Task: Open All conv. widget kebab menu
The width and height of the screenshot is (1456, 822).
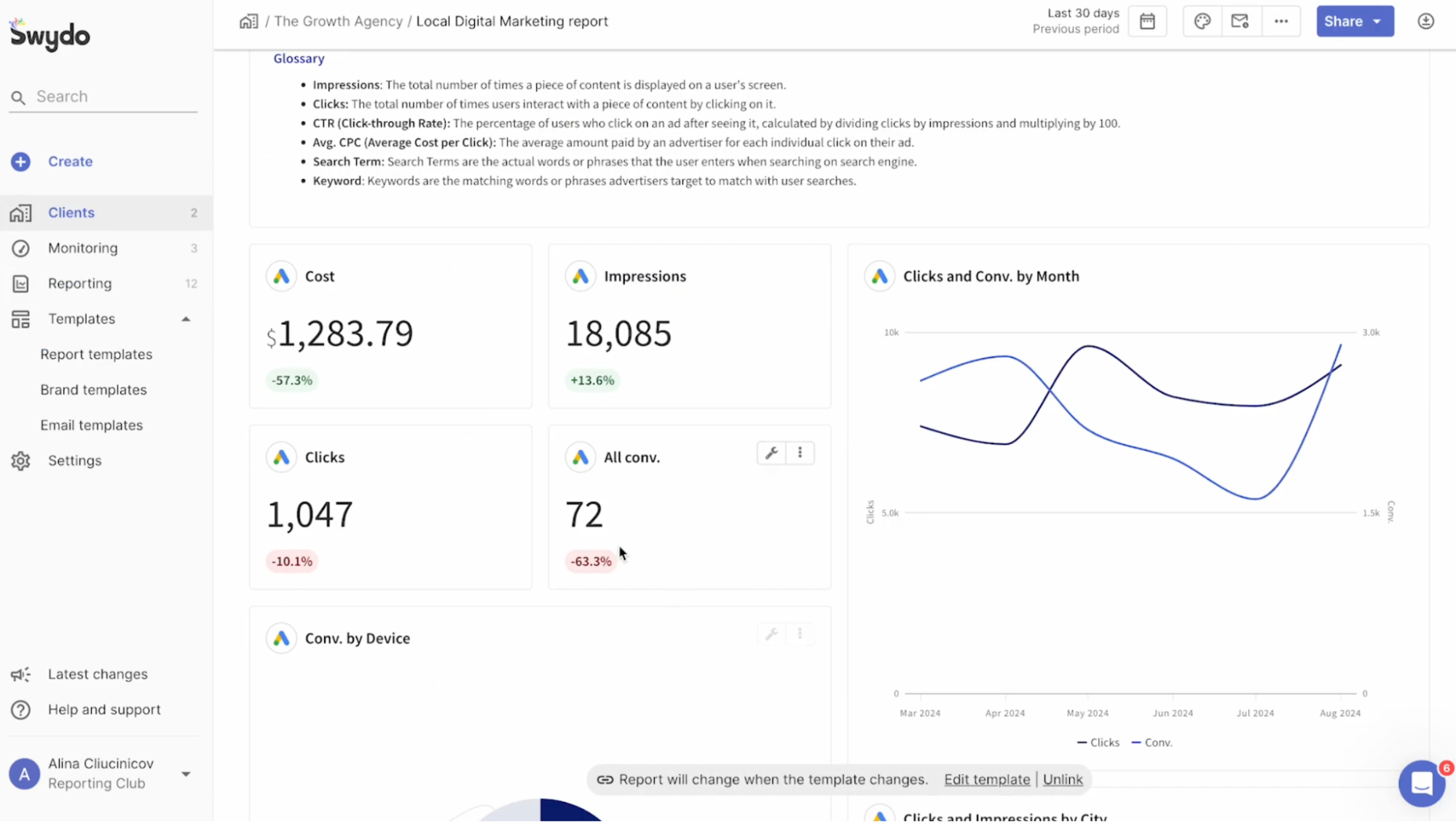Action: 800,453
